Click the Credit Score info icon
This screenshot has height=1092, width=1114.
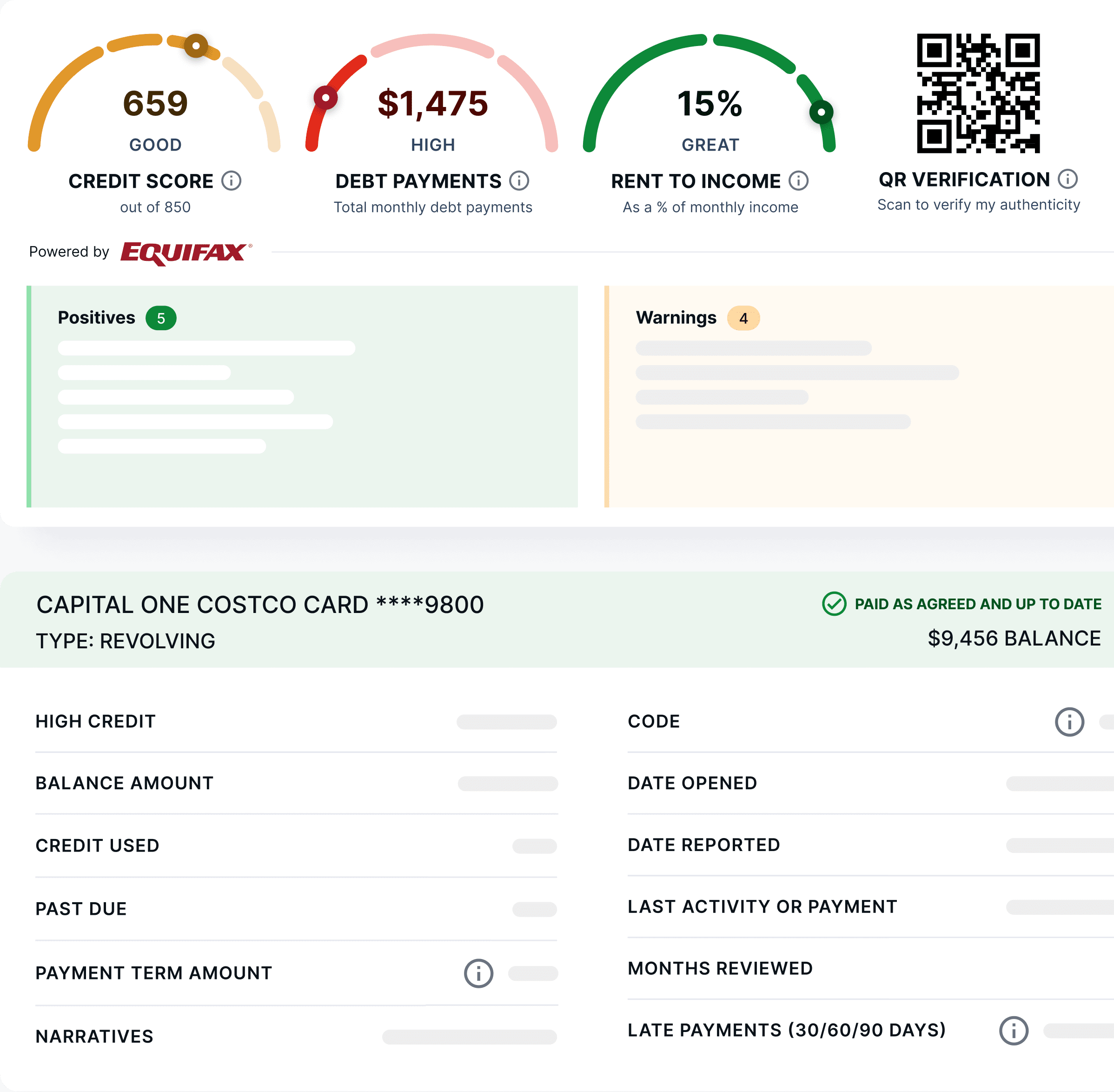click(231, 180)
